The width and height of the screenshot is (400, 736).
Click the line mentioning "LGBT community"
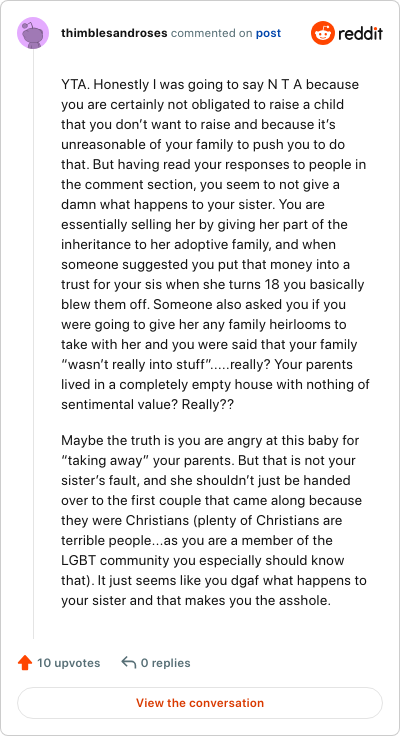[202, 560]
